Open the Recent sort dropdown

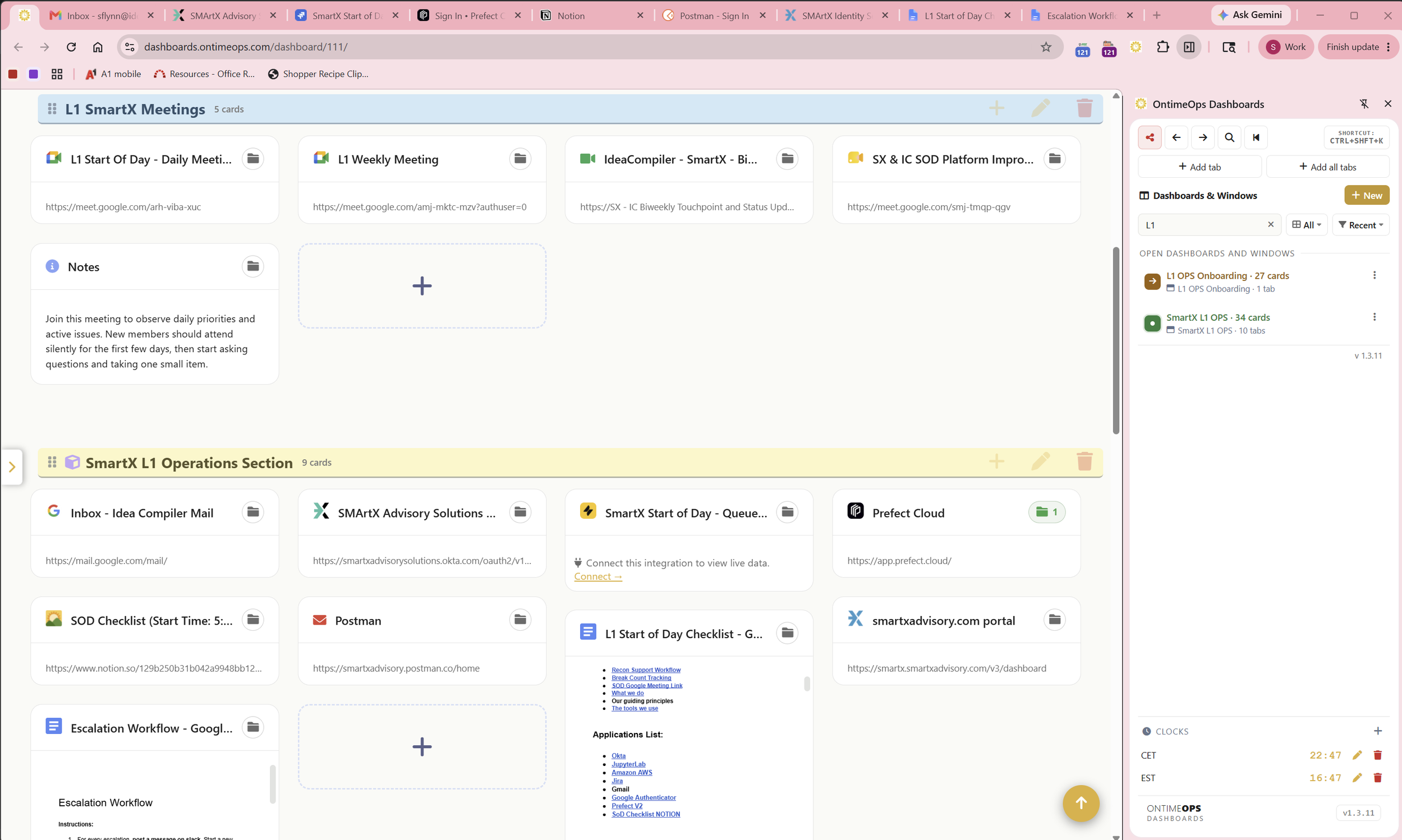tap(1360, 225)
